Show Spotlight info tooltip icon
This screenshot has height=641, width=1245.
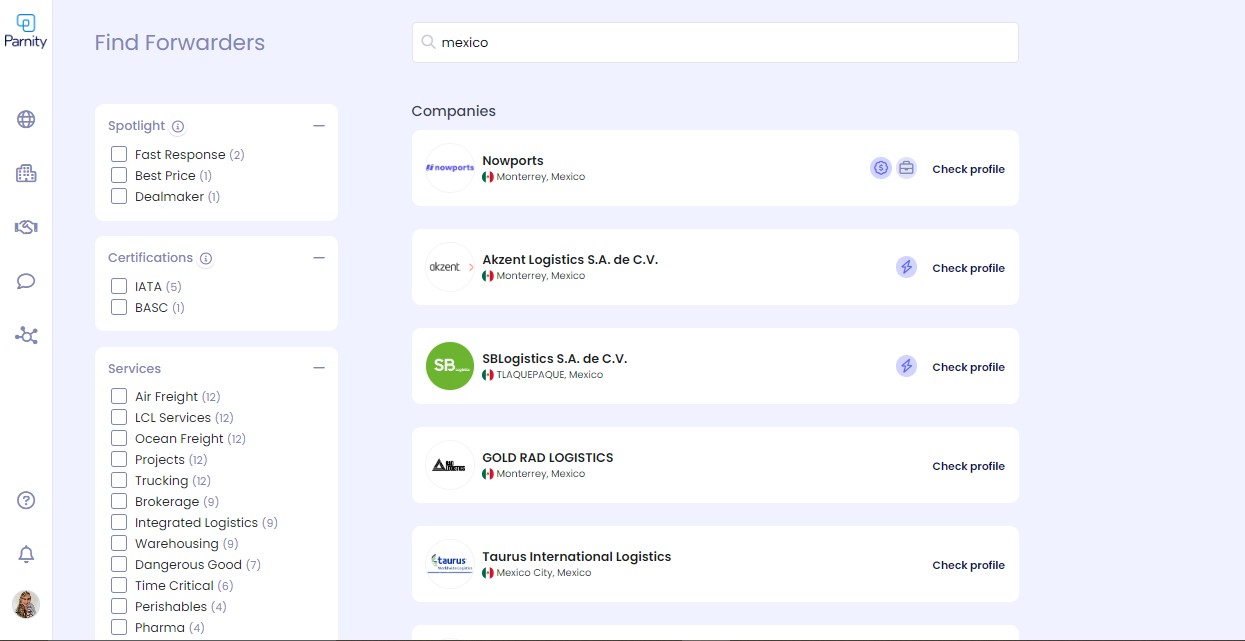[178, 126]
